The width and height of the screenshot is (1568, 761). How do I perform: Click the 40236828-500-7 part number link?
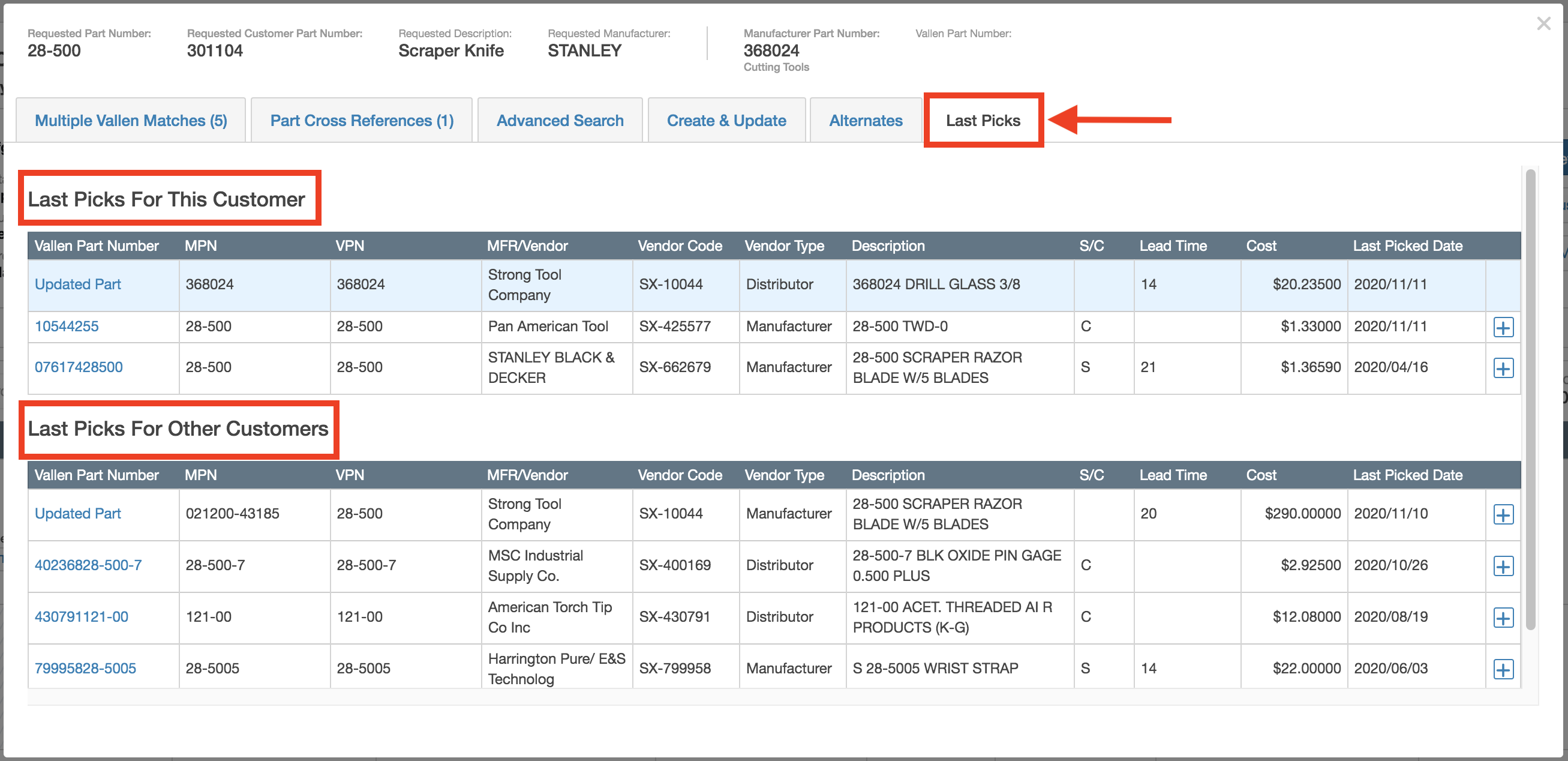coord(88,565)
